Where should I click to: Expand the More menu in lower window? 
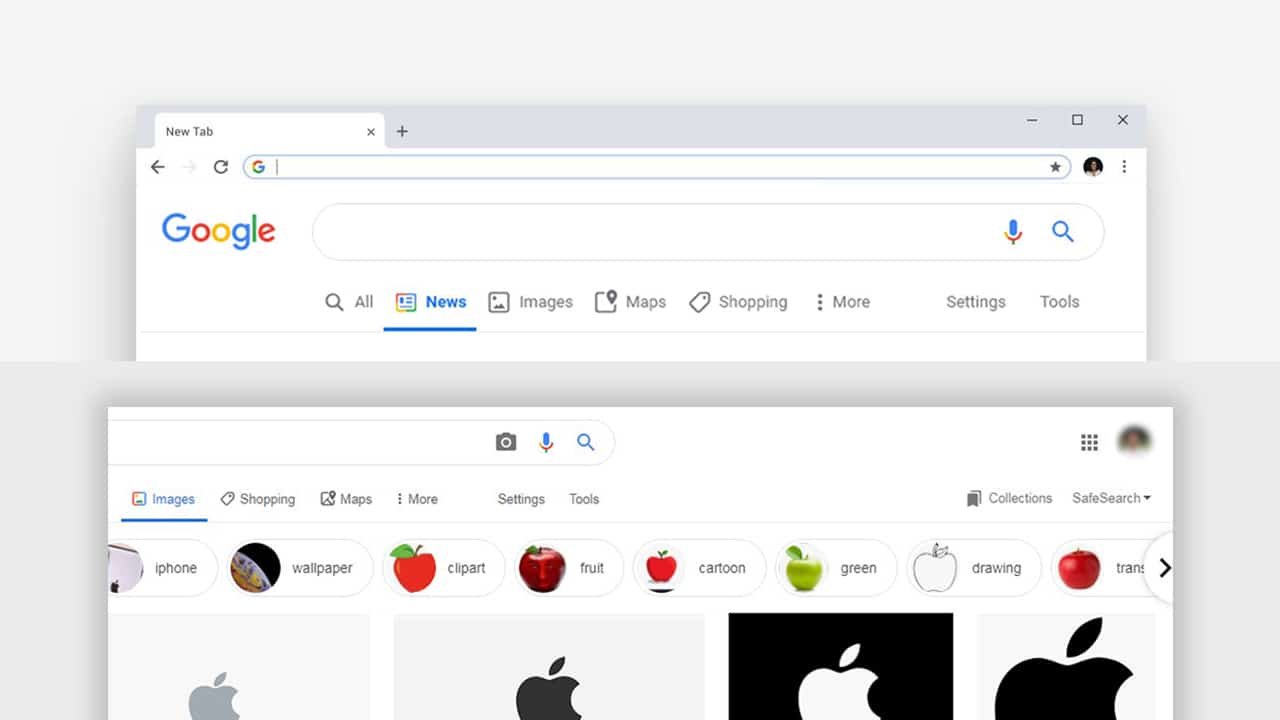417,499
